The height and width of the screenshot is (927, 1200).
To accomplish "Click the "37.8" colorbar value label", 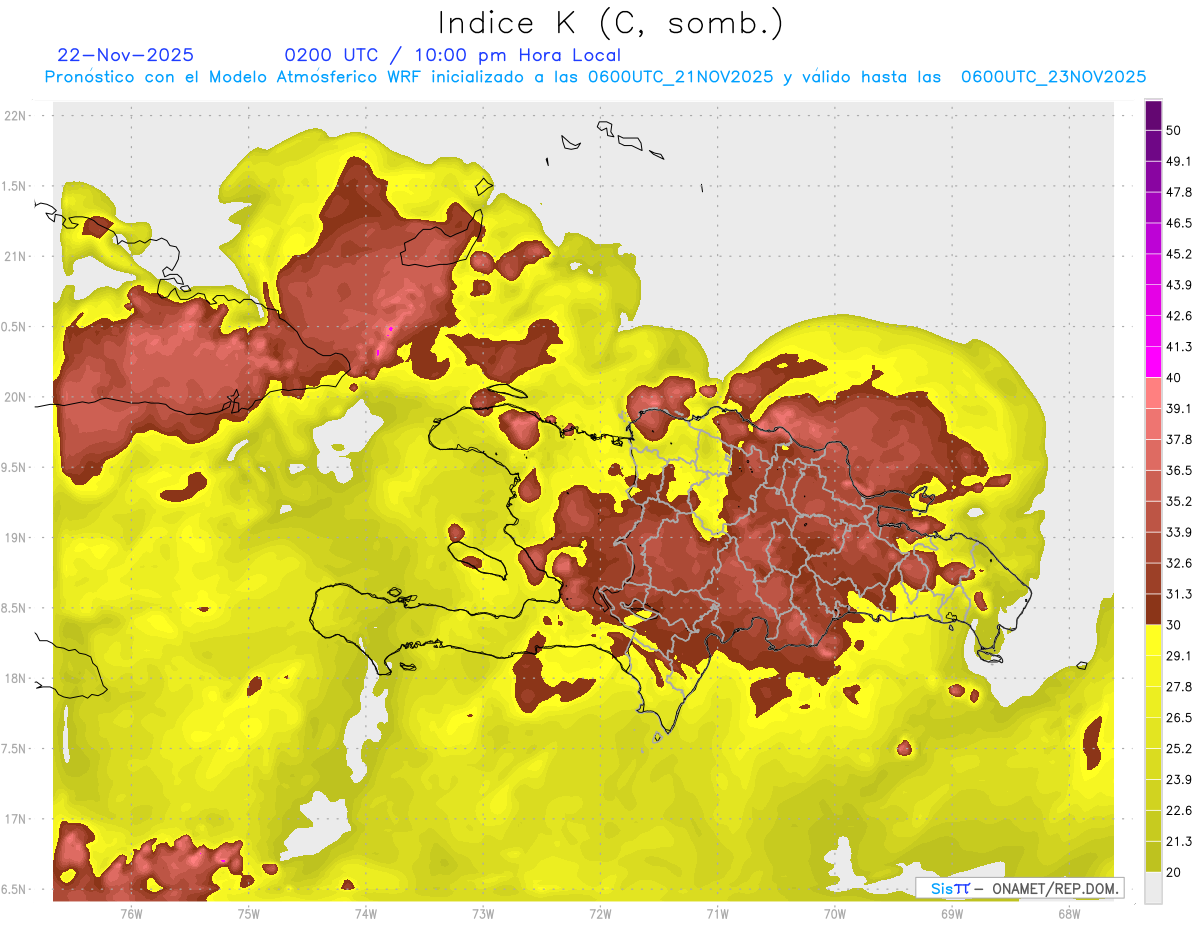I will coord(1179,439).
